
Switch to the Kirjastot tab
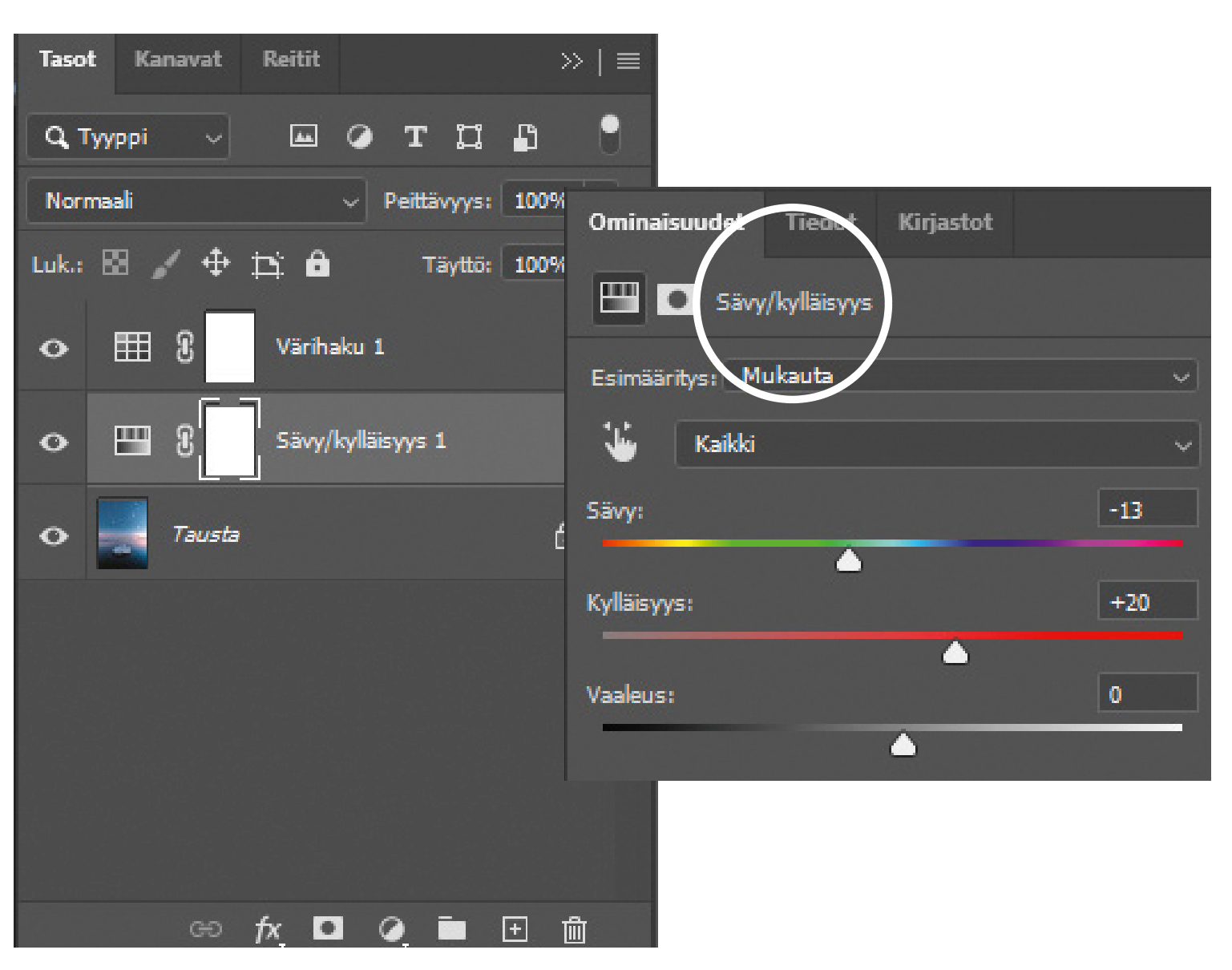click(x=945, y=222)
